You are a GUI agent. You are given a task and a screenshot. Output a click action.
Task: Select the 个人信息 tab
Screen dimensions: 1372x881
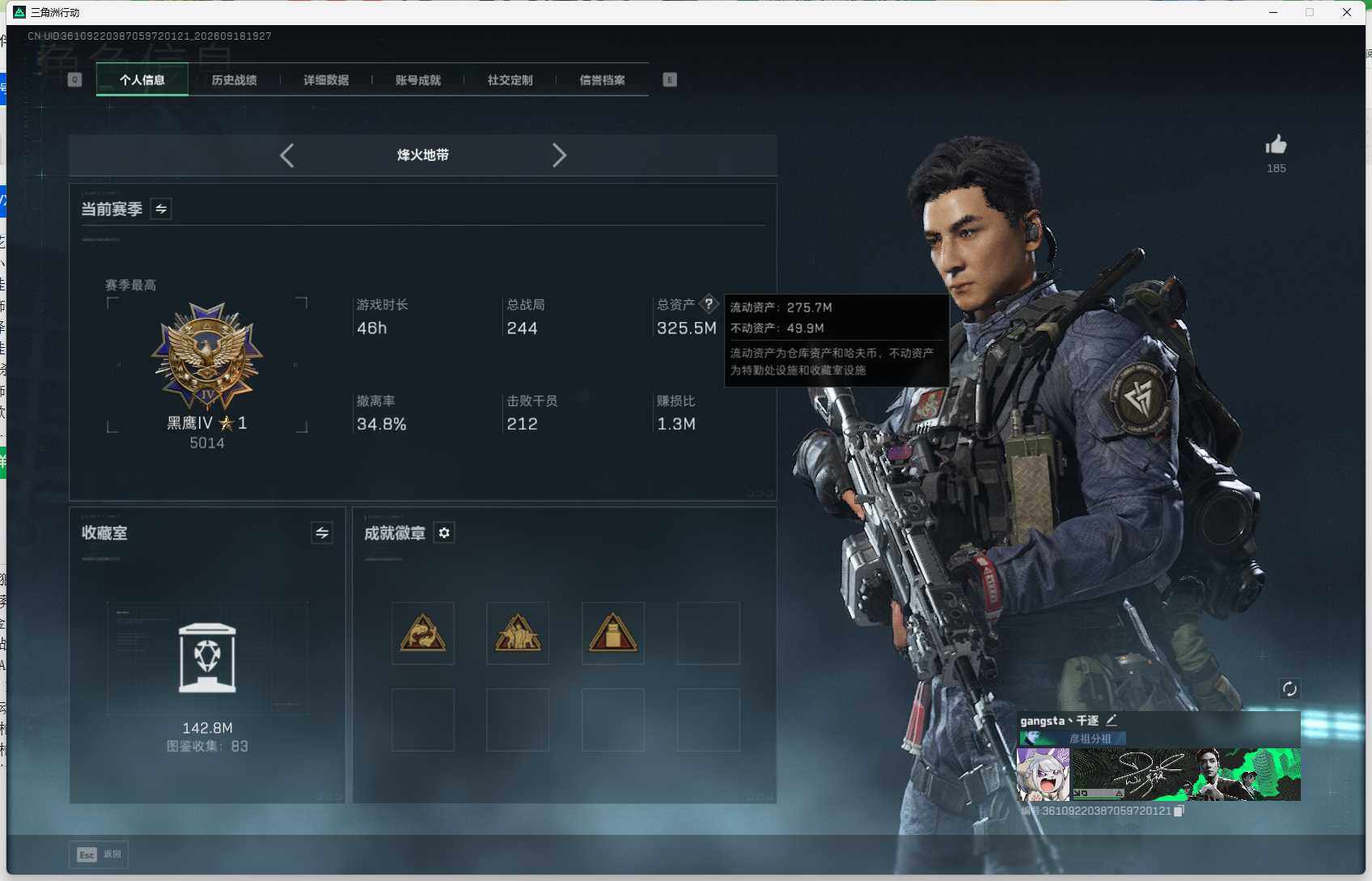point(142,80)
